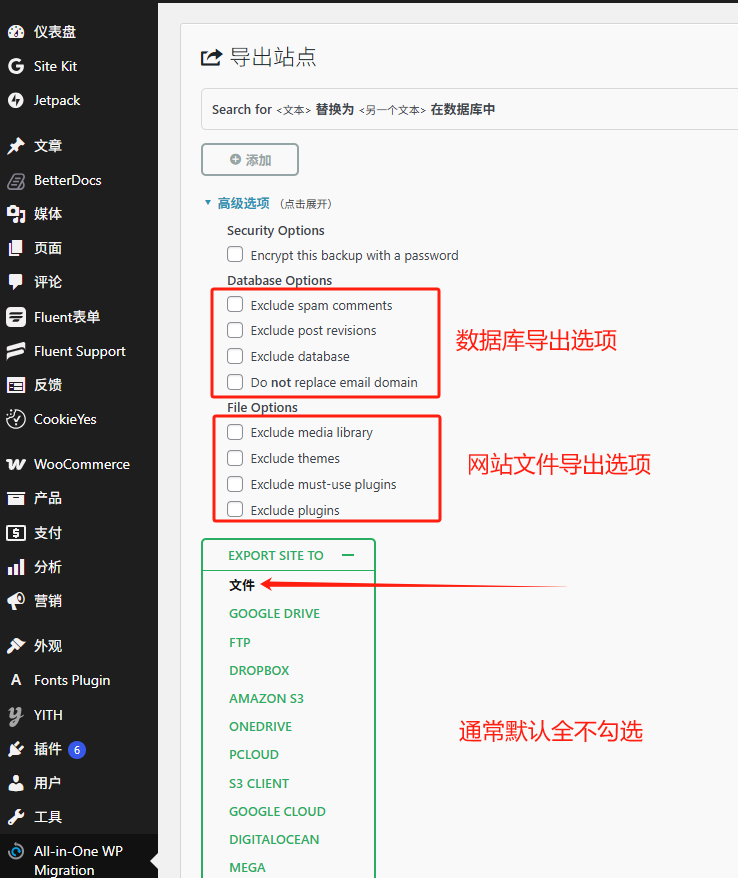This screenshot has width=738, height=878.
Task: Export site to MEGA
Action: click(x=247, y=867)
